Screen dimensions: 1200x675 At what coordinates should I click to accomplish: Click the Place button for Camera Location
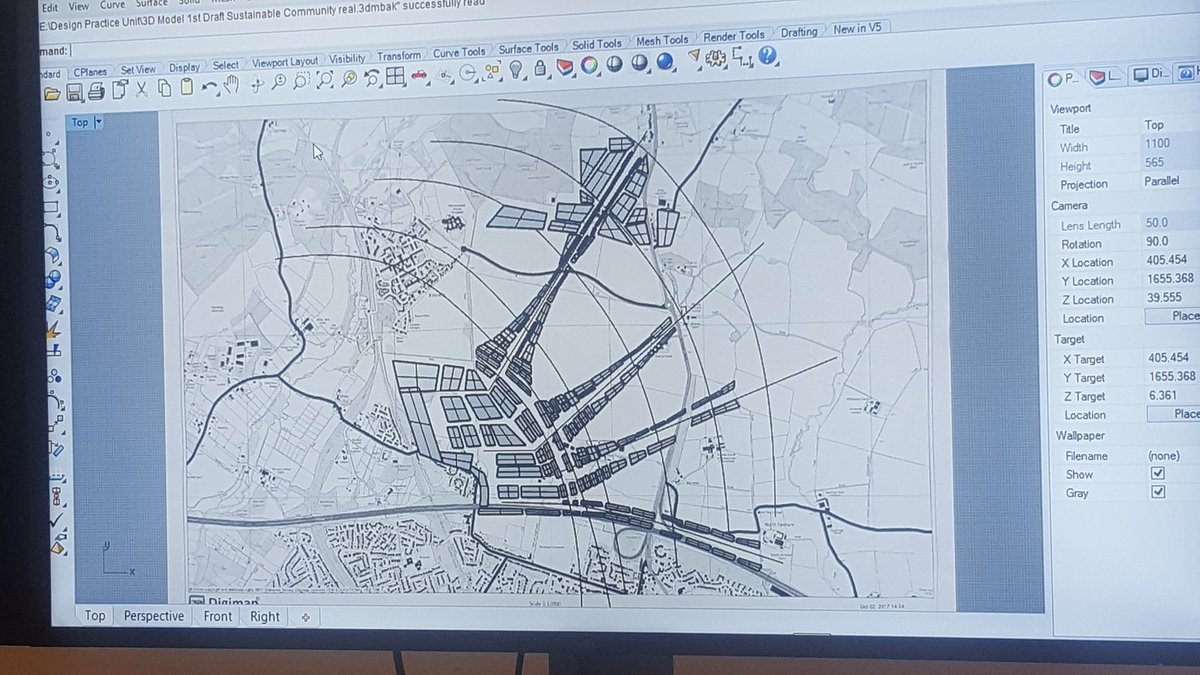pos(1172,317)
